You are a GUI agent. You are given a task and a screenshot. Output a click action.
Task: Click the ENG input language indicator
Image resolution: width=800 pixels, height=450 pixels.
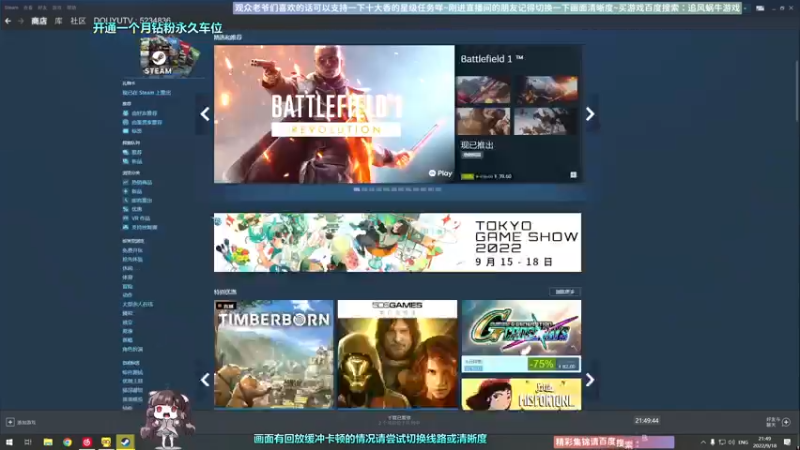tap(743, 442)
